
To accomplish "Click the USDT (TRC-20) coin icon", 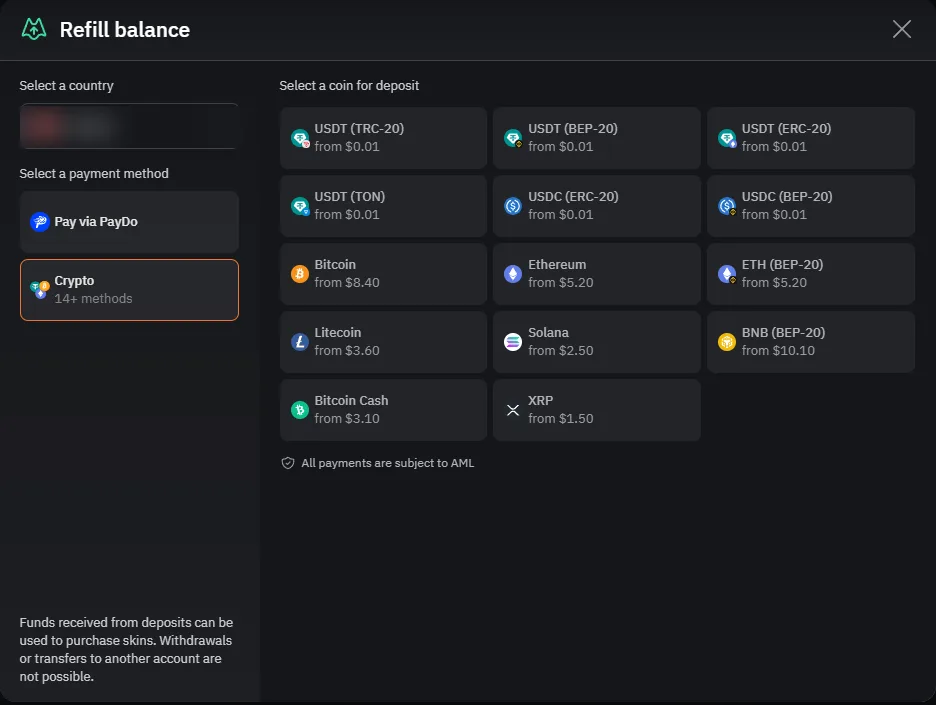I will (300, 138).
